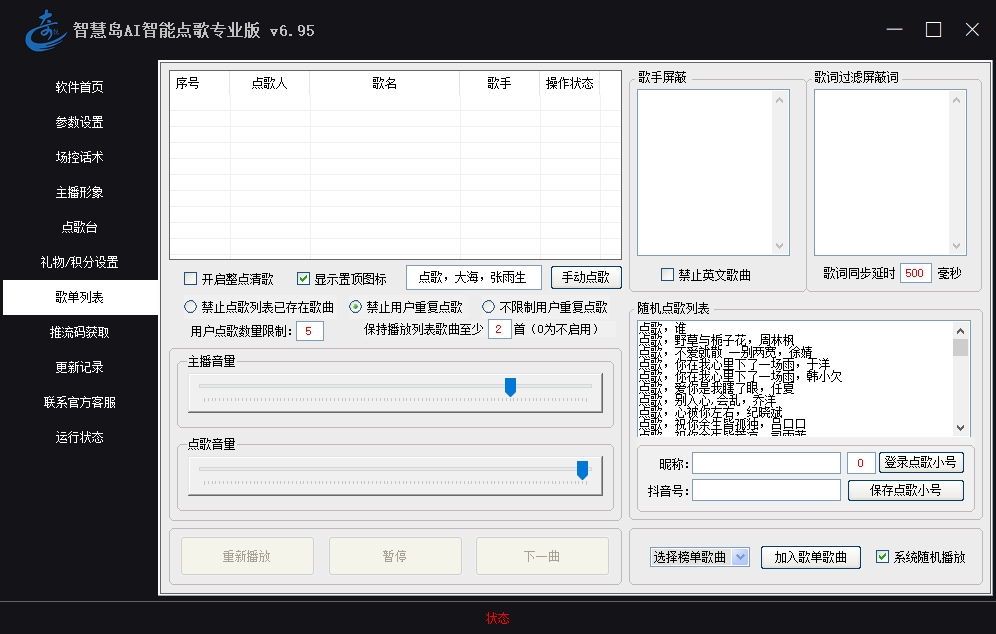Expand the 选择榜单歌曲 dropdown

coord(740,557)
